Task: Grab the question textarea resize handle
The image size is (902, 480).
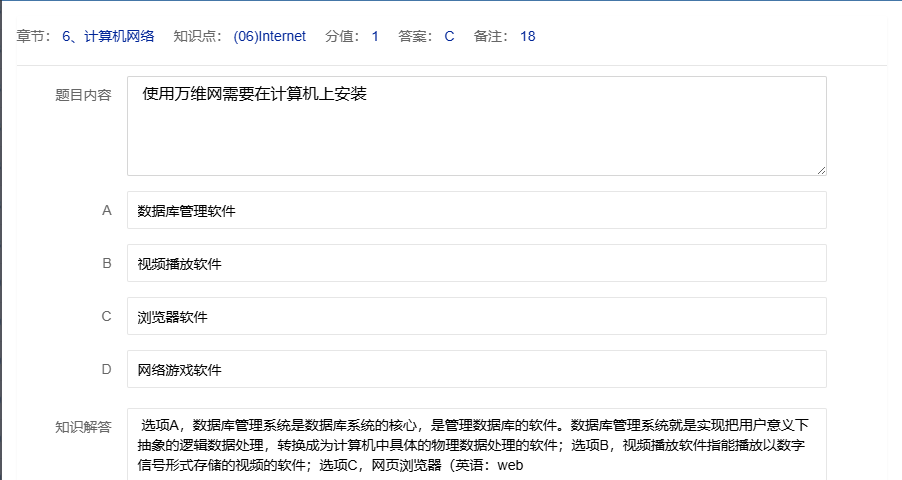Action: pyautogui.click(x=821, y=170)
